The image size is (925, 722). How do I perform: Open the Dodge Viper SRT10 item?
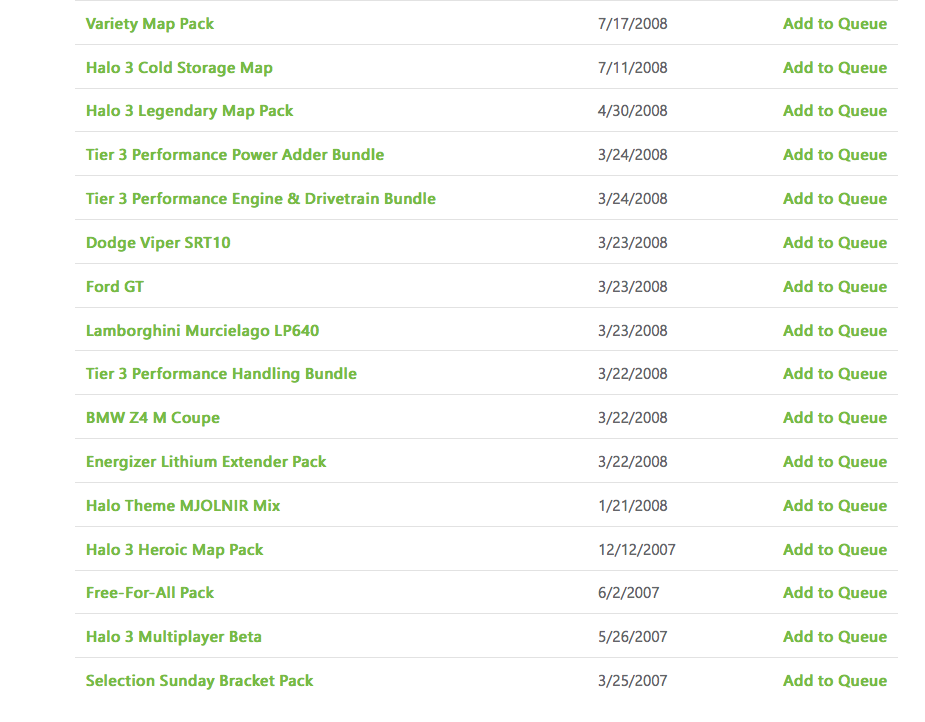tap(158, 243)
